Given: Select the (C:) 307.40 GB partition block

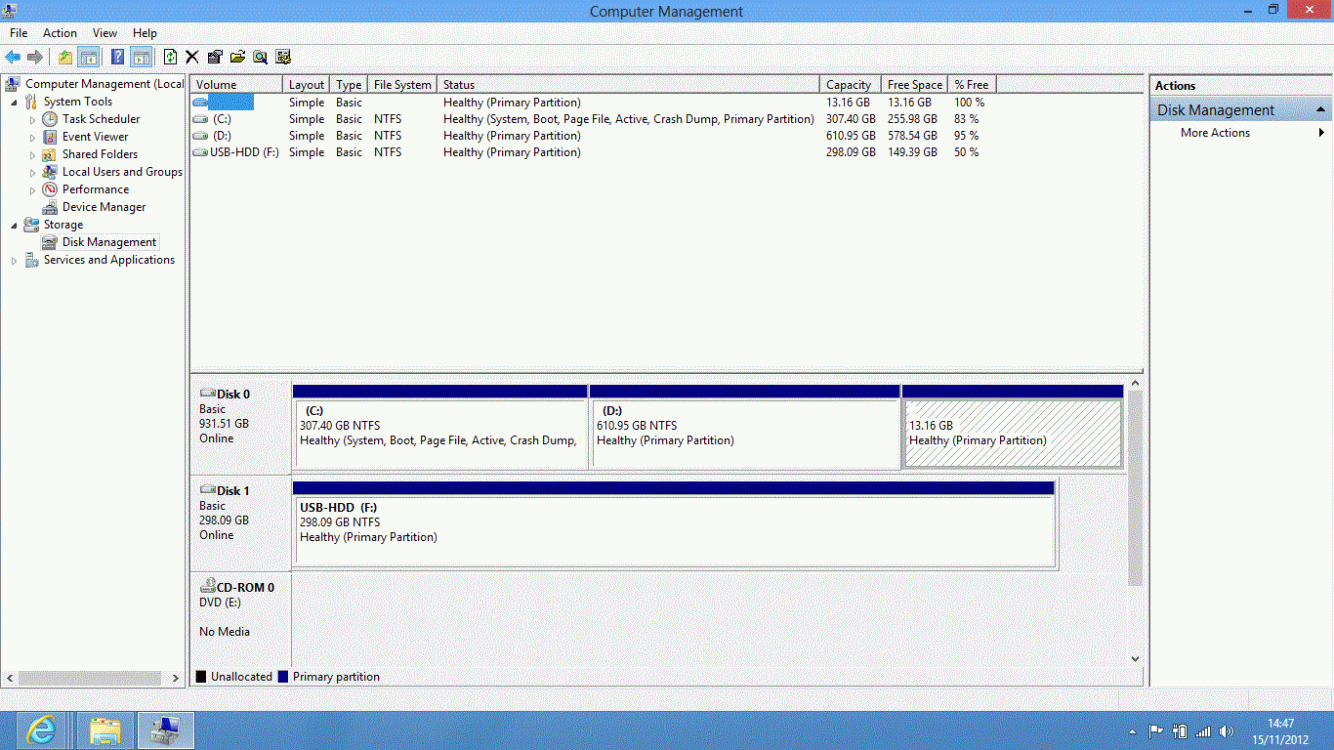Looking at the screenshot, I should (x=440, y=427).
